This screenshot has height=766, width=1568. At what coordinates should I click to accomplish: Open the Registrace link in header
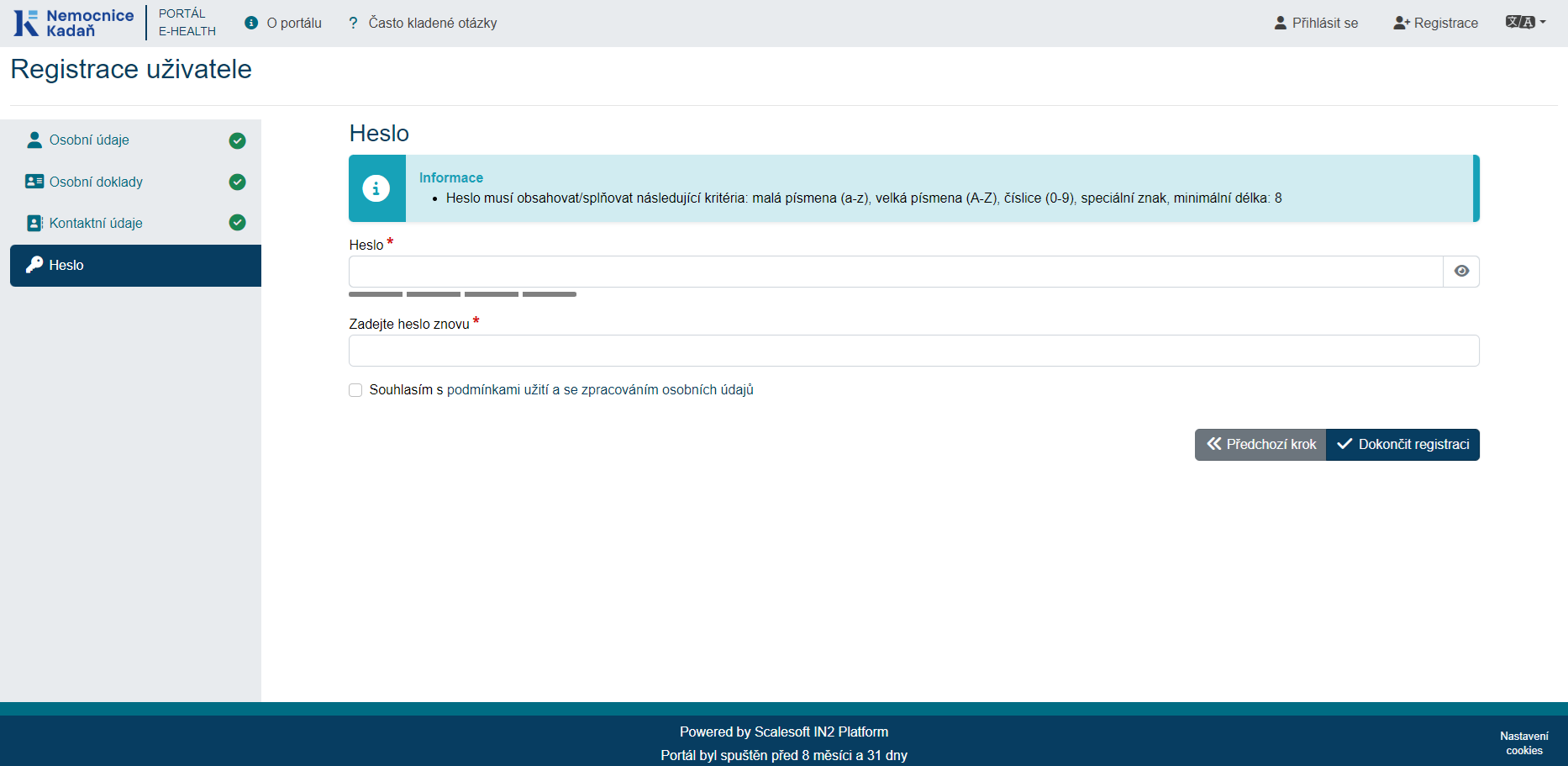point(1435,23)
